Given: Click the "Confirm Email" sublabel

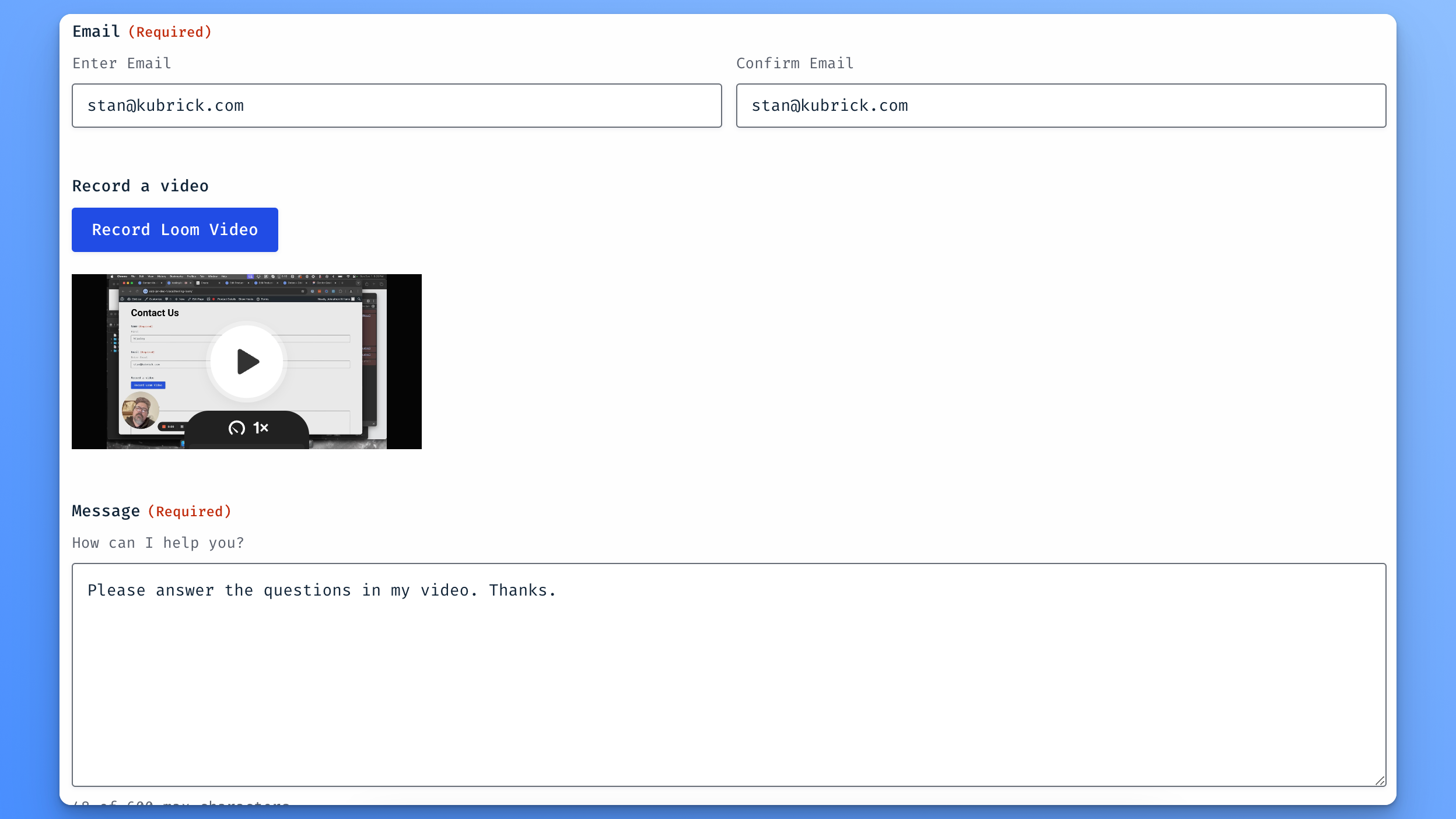Looking at the screenshot, I should tap(795, 63).
